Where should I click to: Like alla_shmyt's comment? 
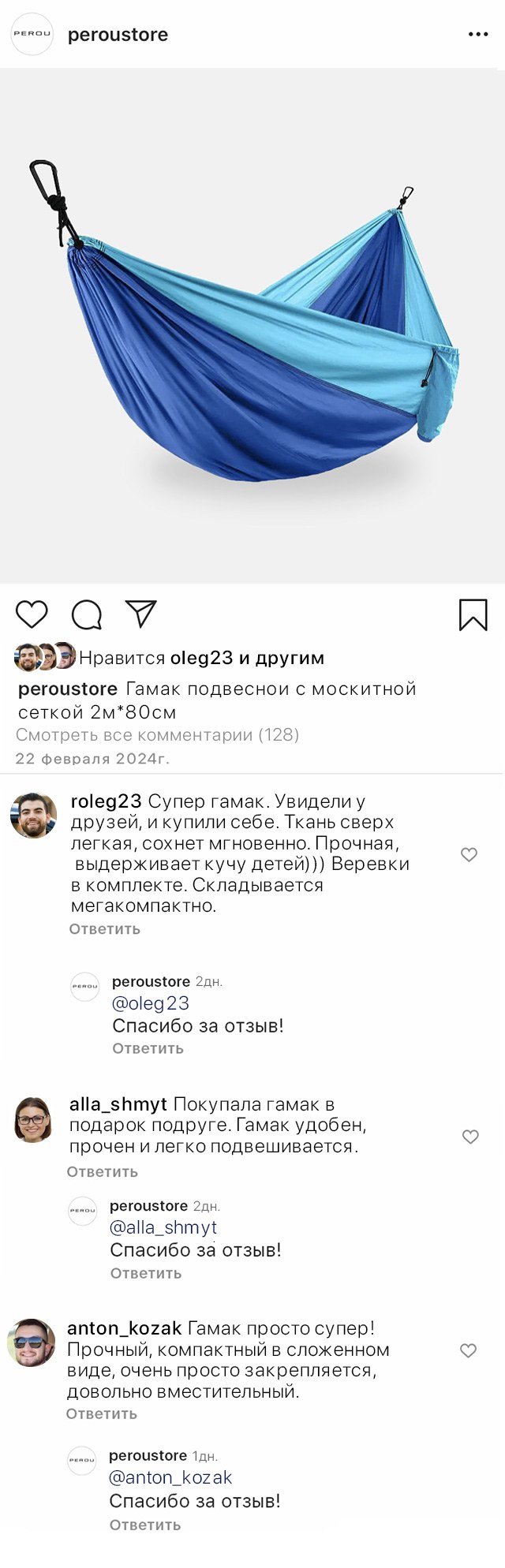coord(470,1137)
